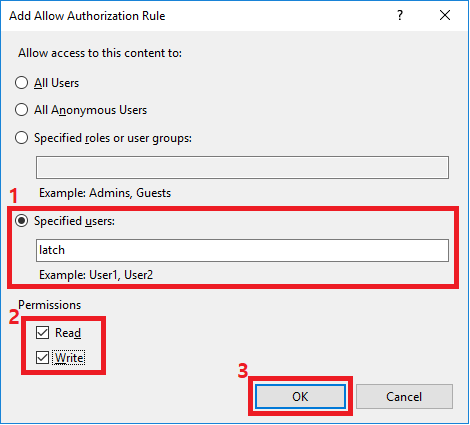Click the 'Example: Admins, Guests' hint text
Screen dimensions: 470x425
pos(105,193)
